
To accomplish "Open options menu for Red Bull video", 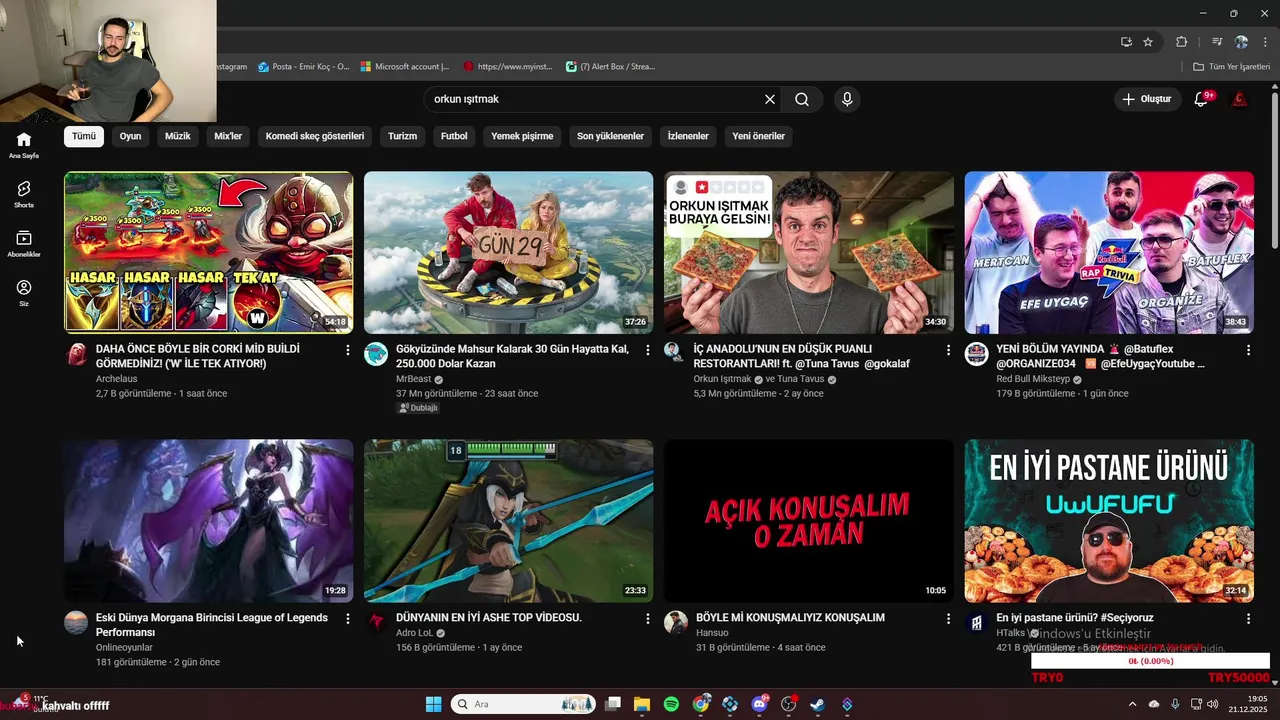I will (1248, 350).
